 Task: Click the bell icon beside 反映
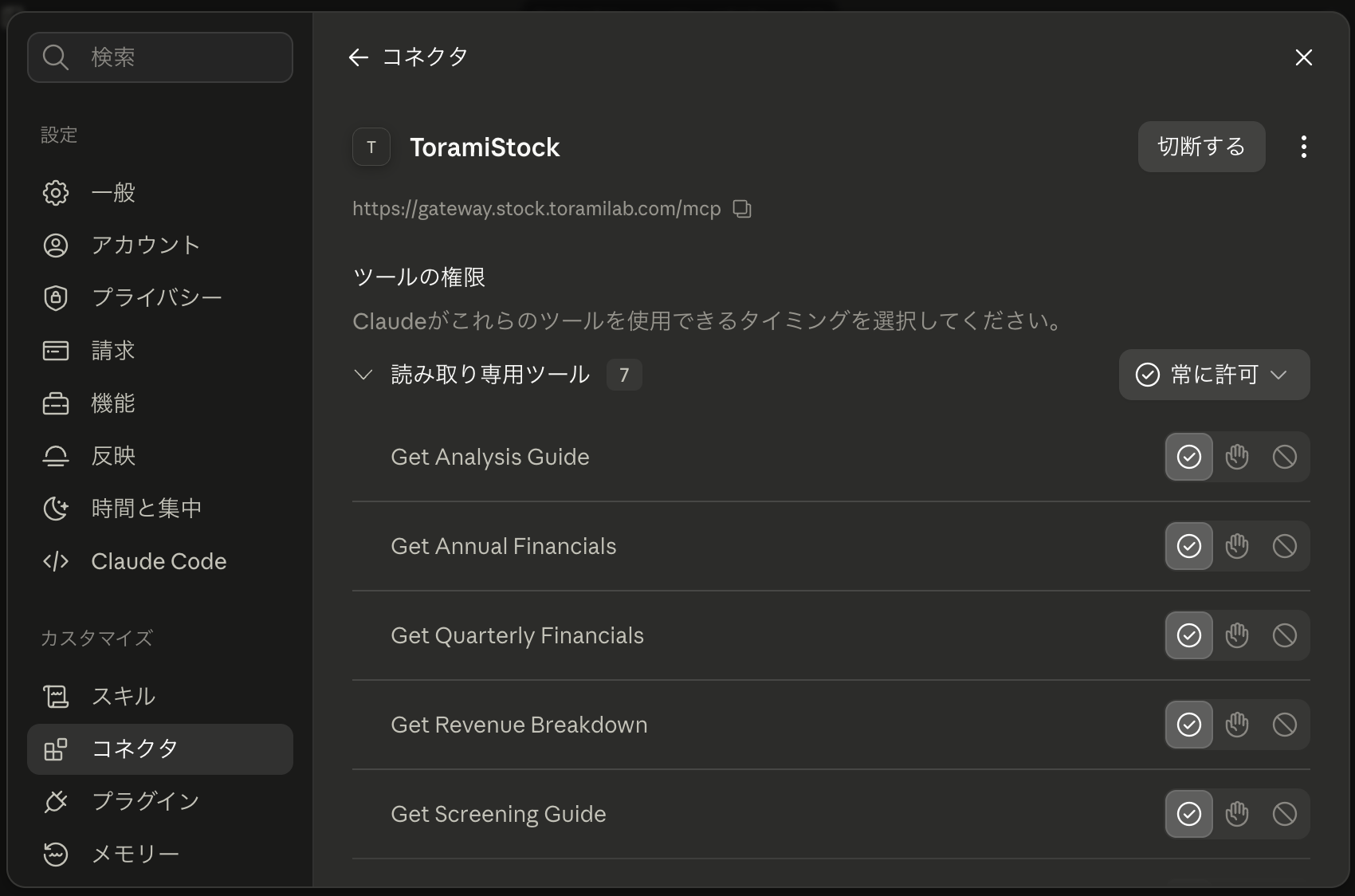[56, 456]
